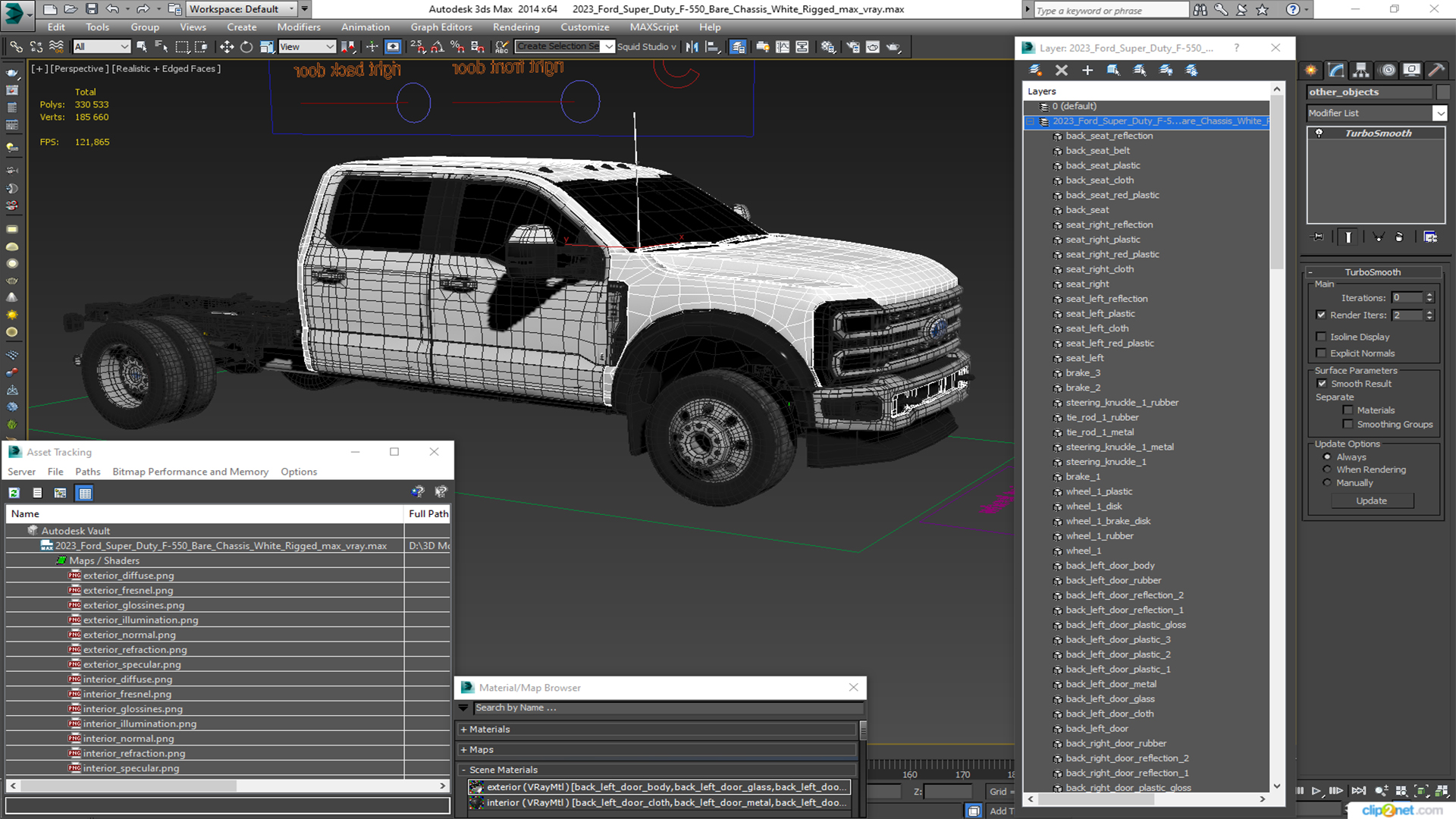
Task: Click the object name field other_objects
Action: point(1369,92)
